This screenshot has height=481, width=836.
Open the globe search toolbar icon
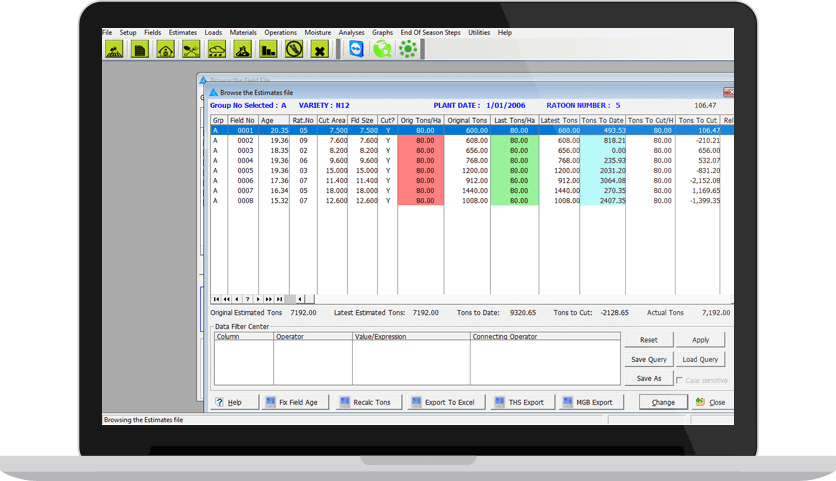pos(382,50)
